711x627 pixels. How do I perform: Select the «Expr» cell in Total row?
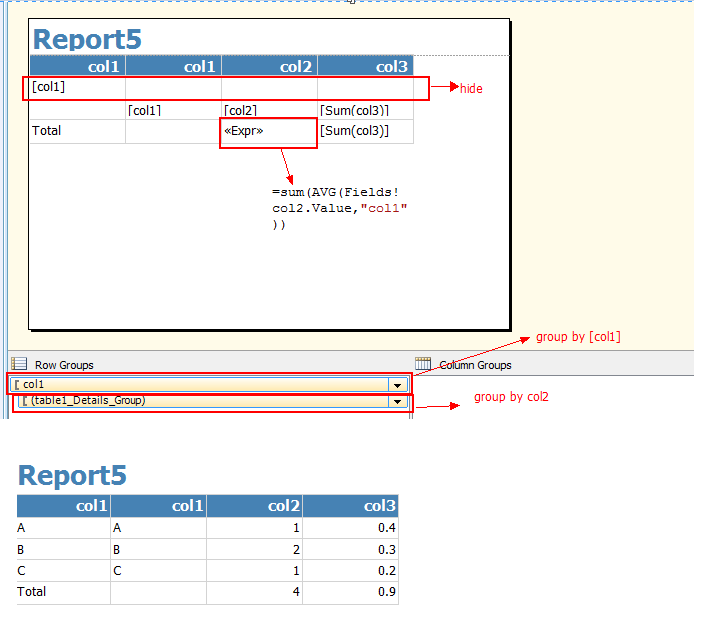[269, 131]
